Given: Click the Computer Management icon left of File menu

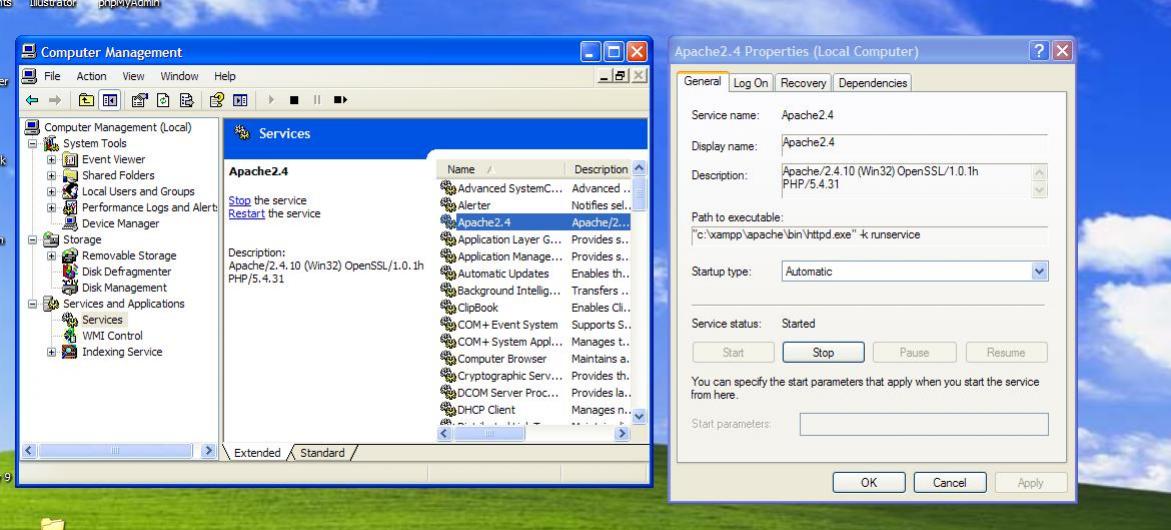Looking at the screenshot, I should pos(29,76).
